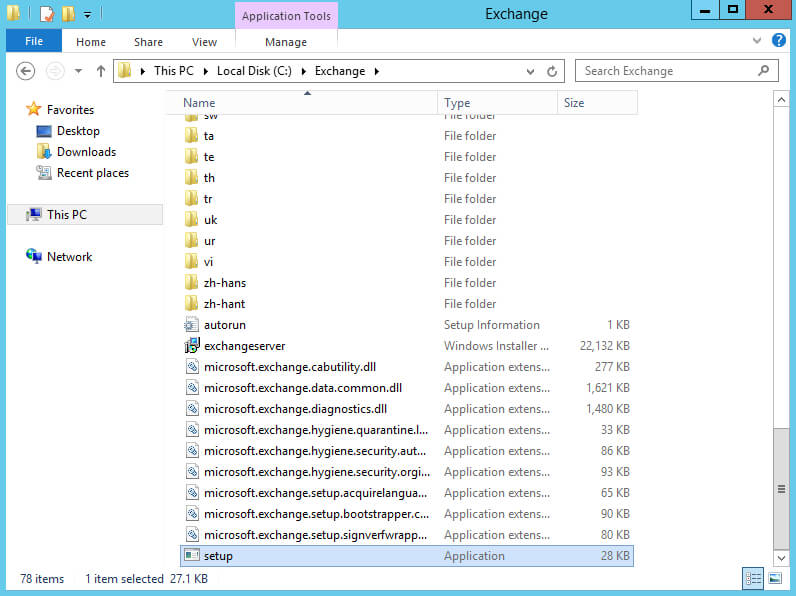The image size is (796, 596).
Task: Sort by the Type column header
Action: [x=498, y=103]
